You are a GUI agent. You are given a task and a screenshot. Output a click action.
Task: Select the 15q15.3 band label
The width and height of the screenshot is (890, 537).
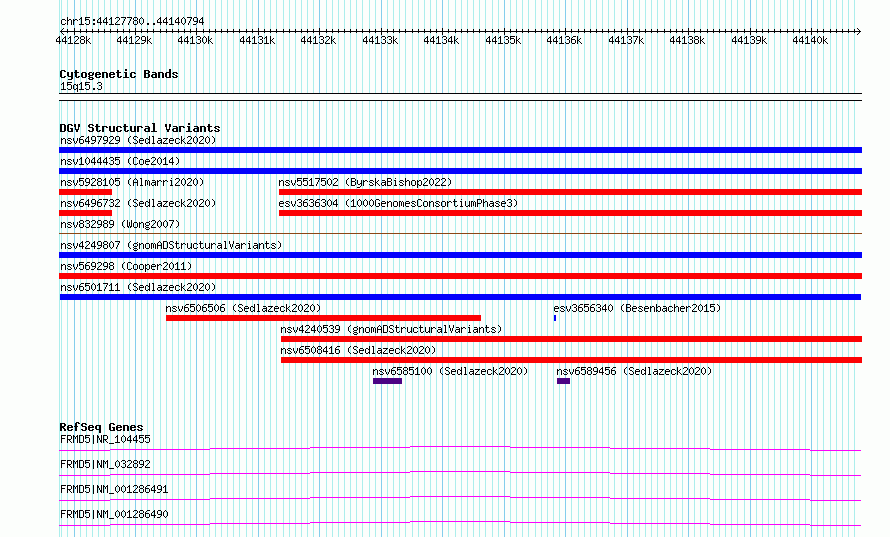pyautogui.click(x=81, y=86)
